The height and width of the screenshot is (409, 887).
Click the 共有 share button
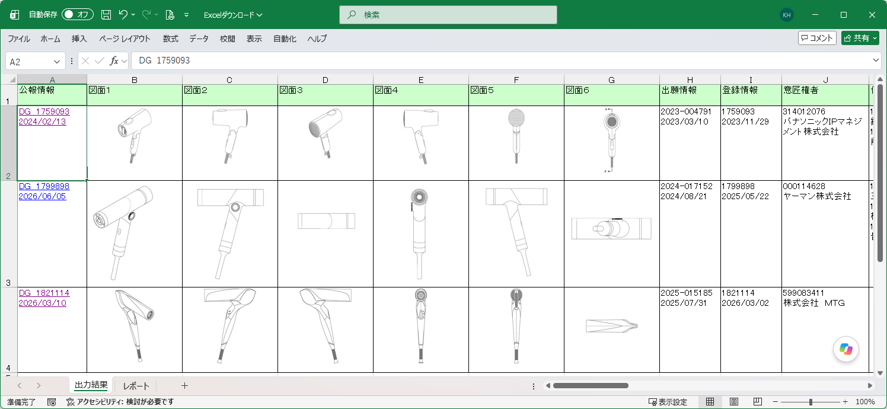[x=860, y=38]
